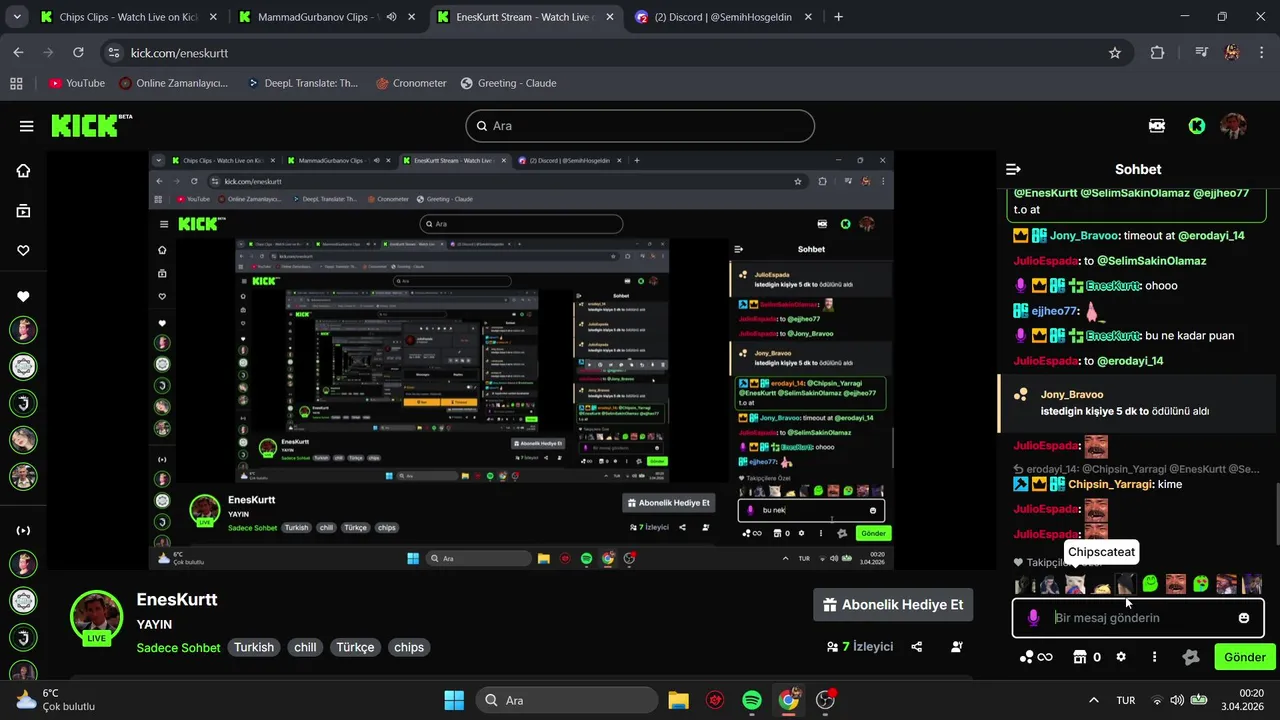Reload the page
Screen dimensions: 1280x720
[78, 53]
